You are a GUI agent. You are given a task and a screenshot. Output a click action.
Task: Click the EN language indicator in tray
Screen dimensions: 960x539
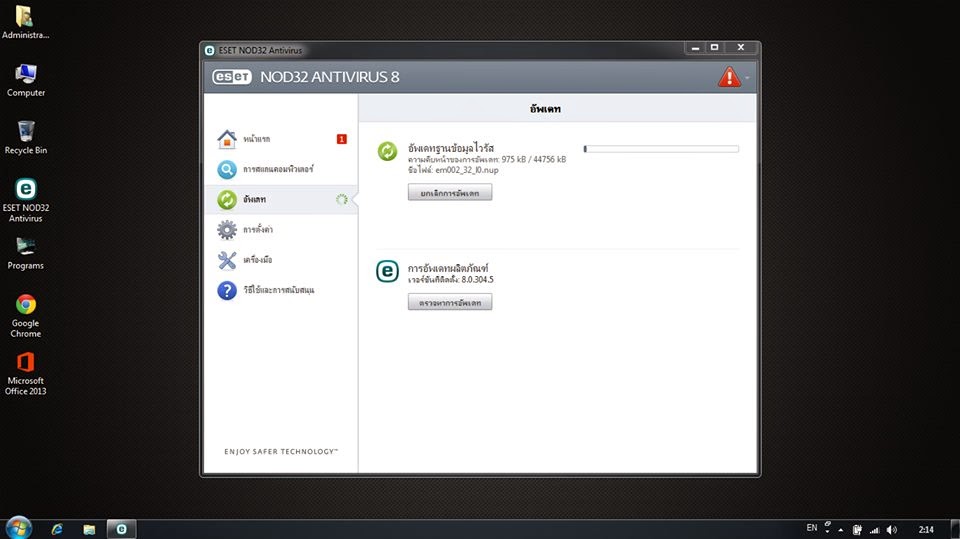click(x=812, y=528)
